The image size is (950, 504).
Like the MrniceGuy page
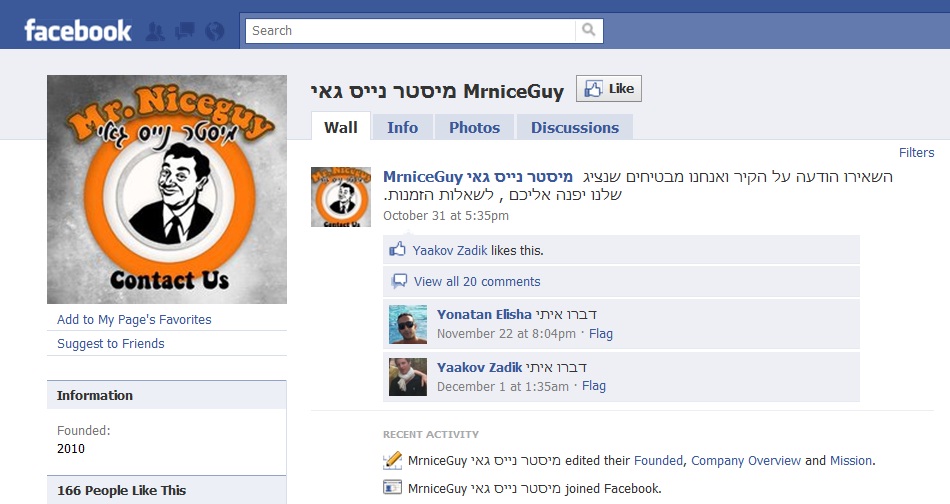pos(608,88)
